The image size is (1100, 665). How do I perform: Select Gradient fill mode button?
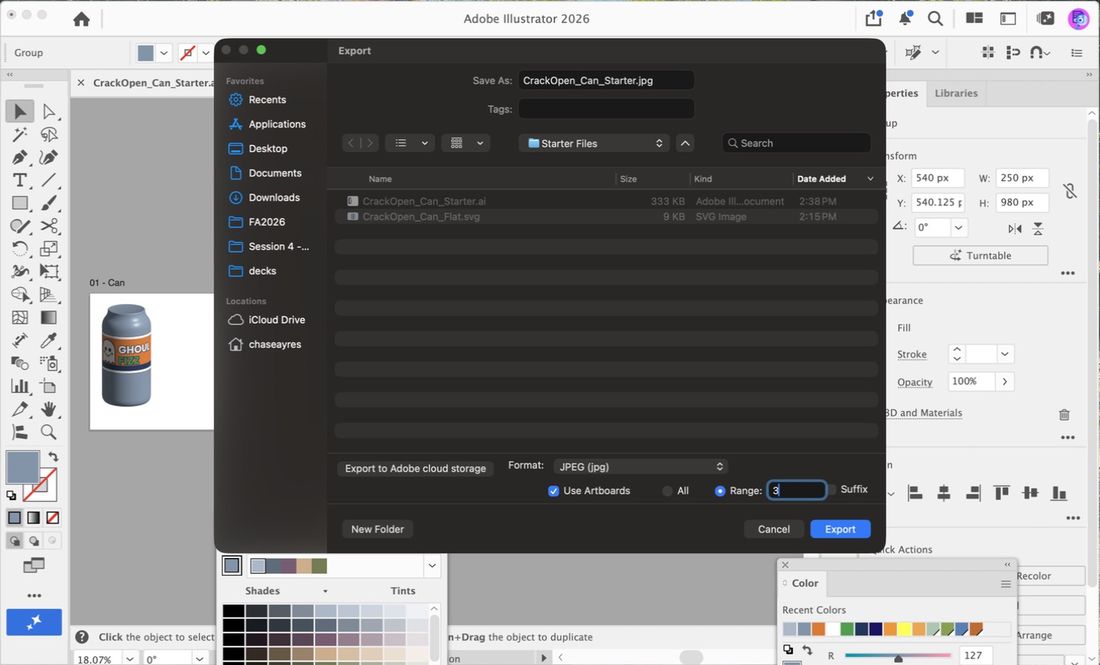(34, 518)
